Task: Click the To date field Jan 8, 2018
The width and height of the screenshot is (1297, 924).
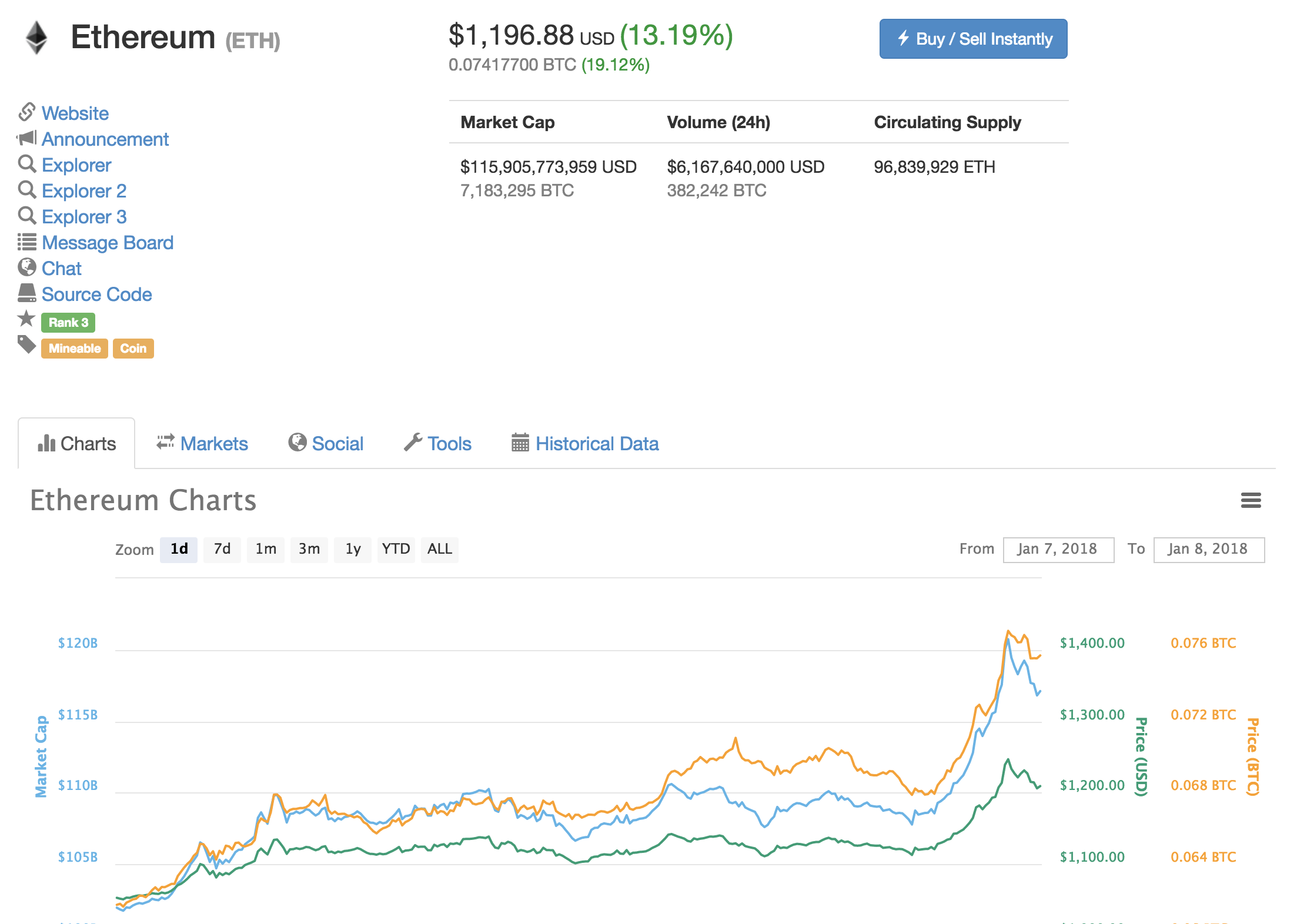Action: pyautogui.click(x=1209, y=550)
